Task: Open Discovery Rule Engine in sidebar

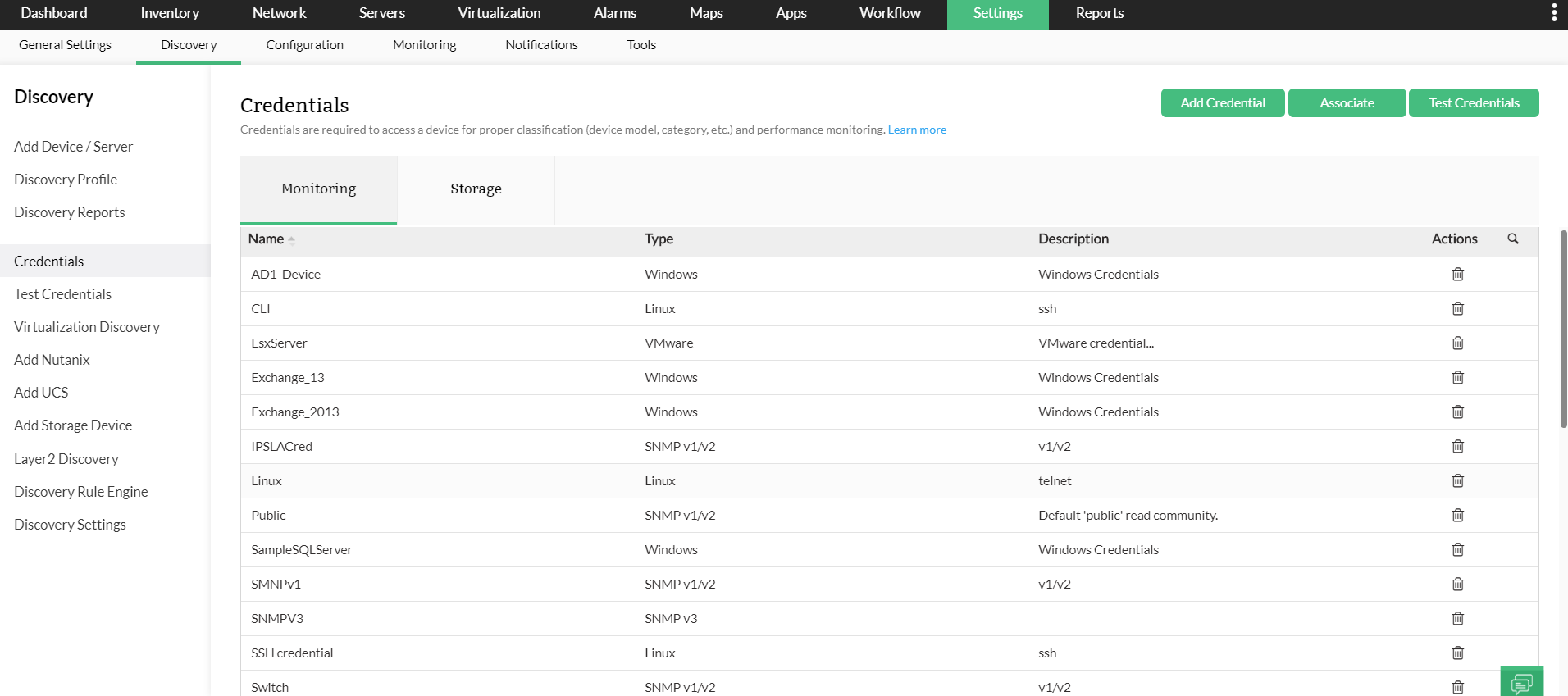Action: (x=81, y=492)
